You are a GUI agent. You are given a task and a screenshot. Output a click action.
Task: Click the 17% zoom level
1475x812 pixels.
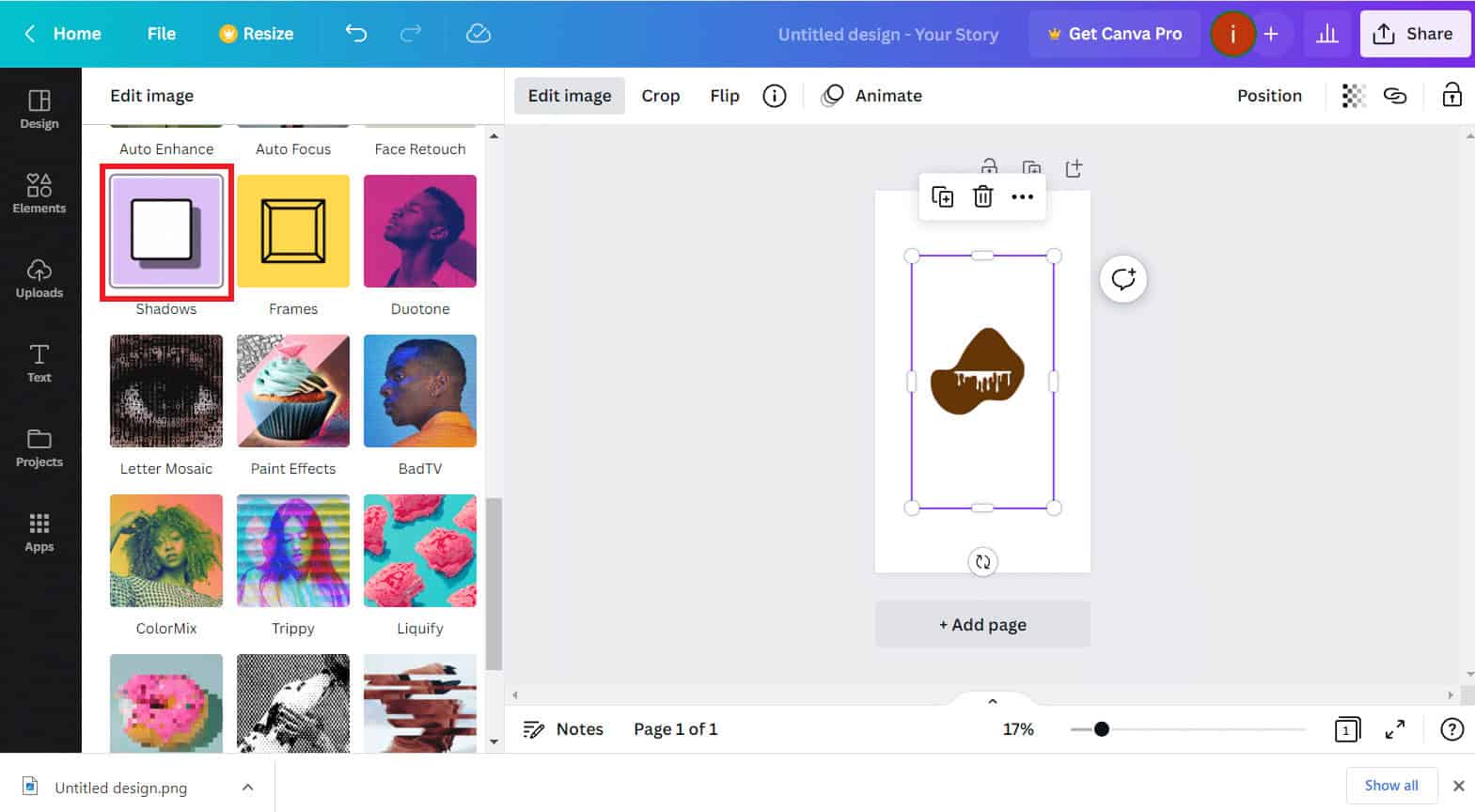tap(1018, 729)
